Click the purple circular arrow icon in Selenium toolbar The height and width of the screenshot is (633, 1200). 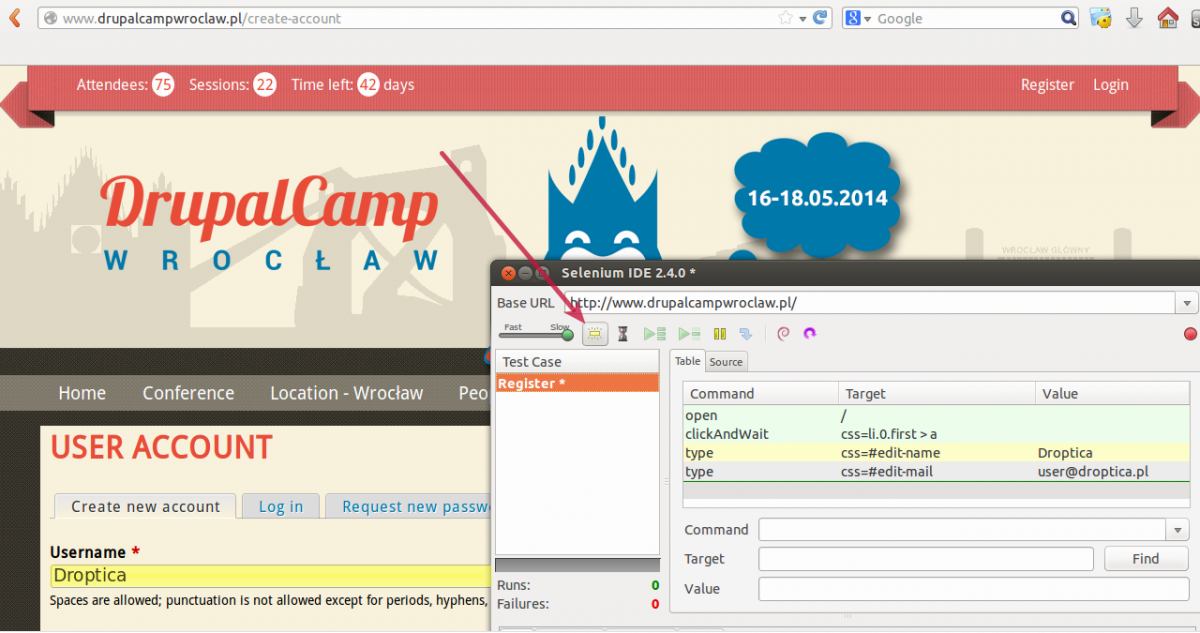pos(809,334)
